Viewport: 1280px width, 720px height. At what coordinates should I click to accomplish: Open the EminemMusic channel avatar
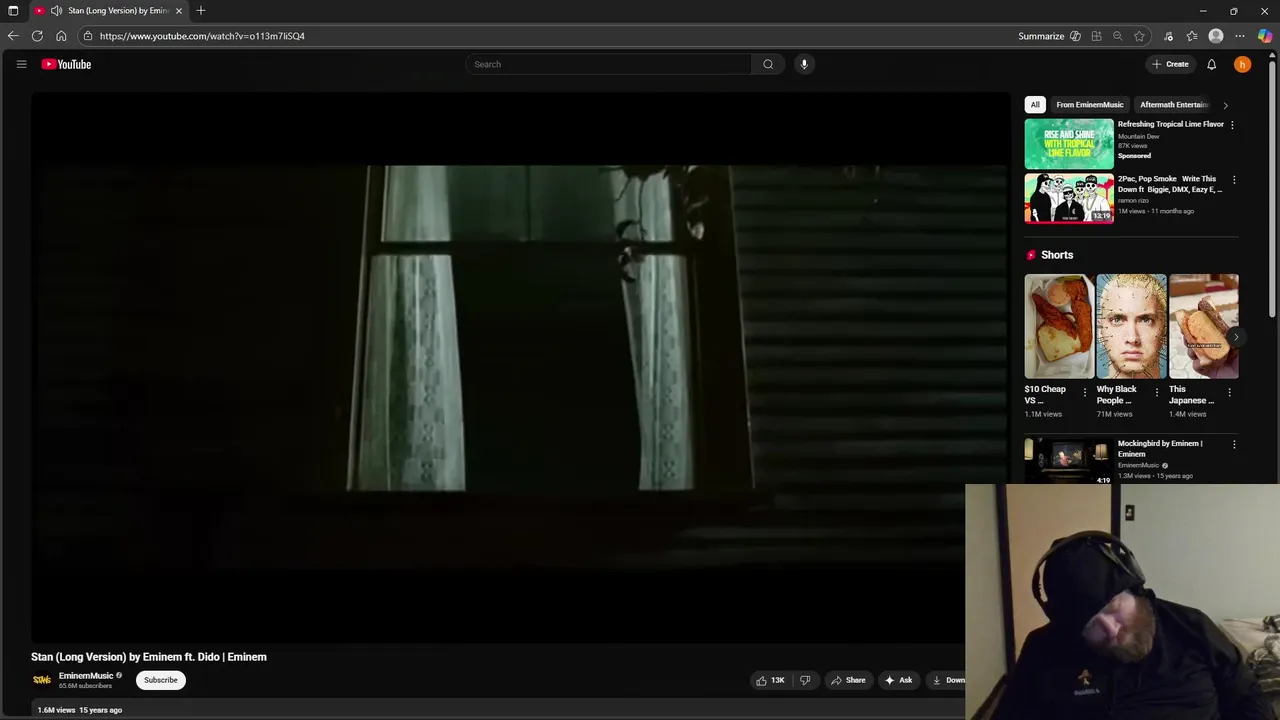pos(42,680)
